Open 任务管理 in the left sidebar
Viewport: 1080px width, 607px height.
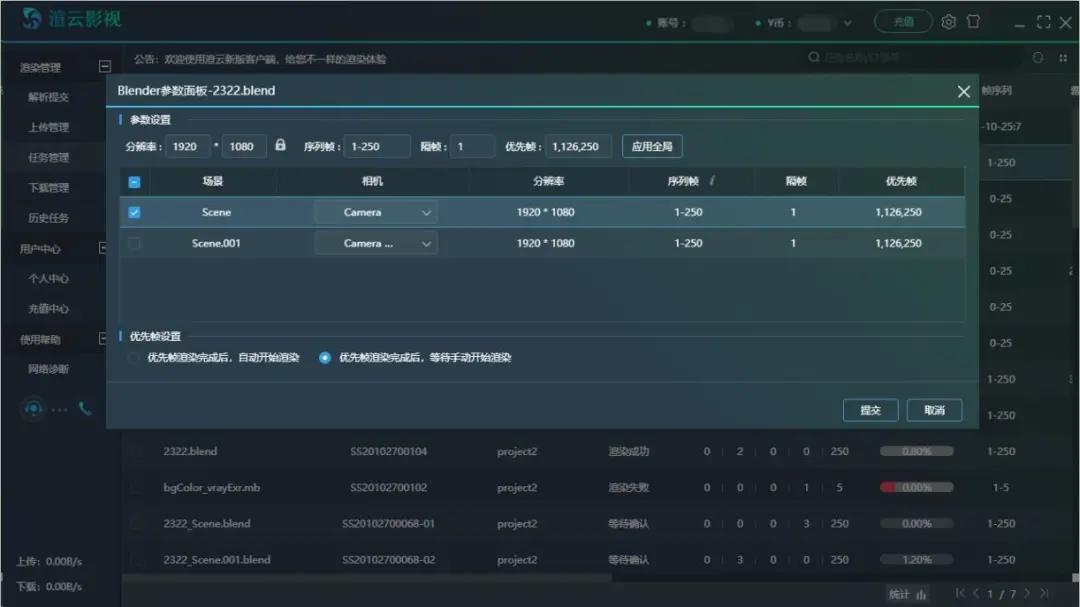pos(48,158)
